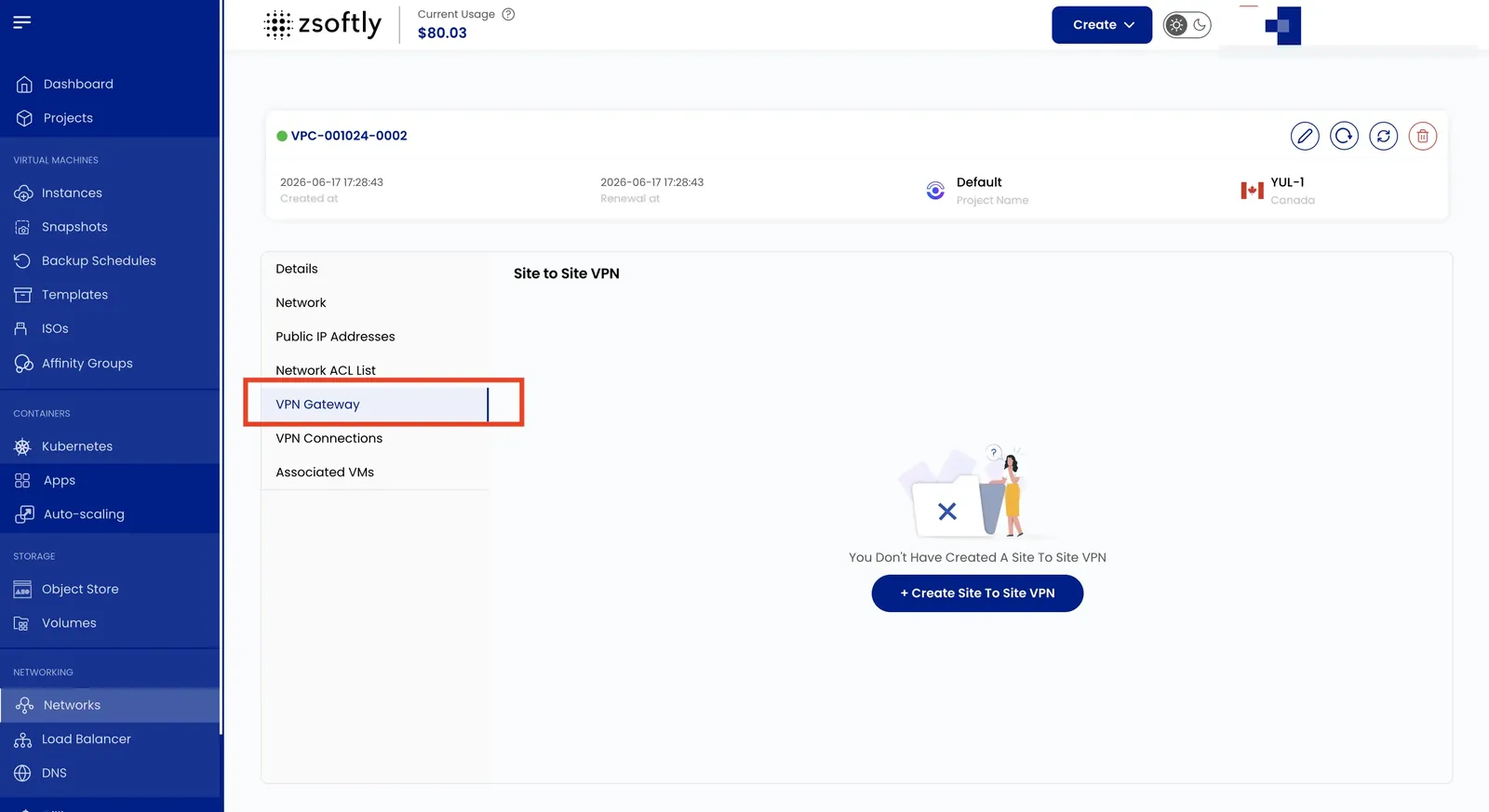The height and width of the screenshot is (812, 1489).
Task: Restart the VPC using circular arrow icon
Action: (x=1344, y=137)
